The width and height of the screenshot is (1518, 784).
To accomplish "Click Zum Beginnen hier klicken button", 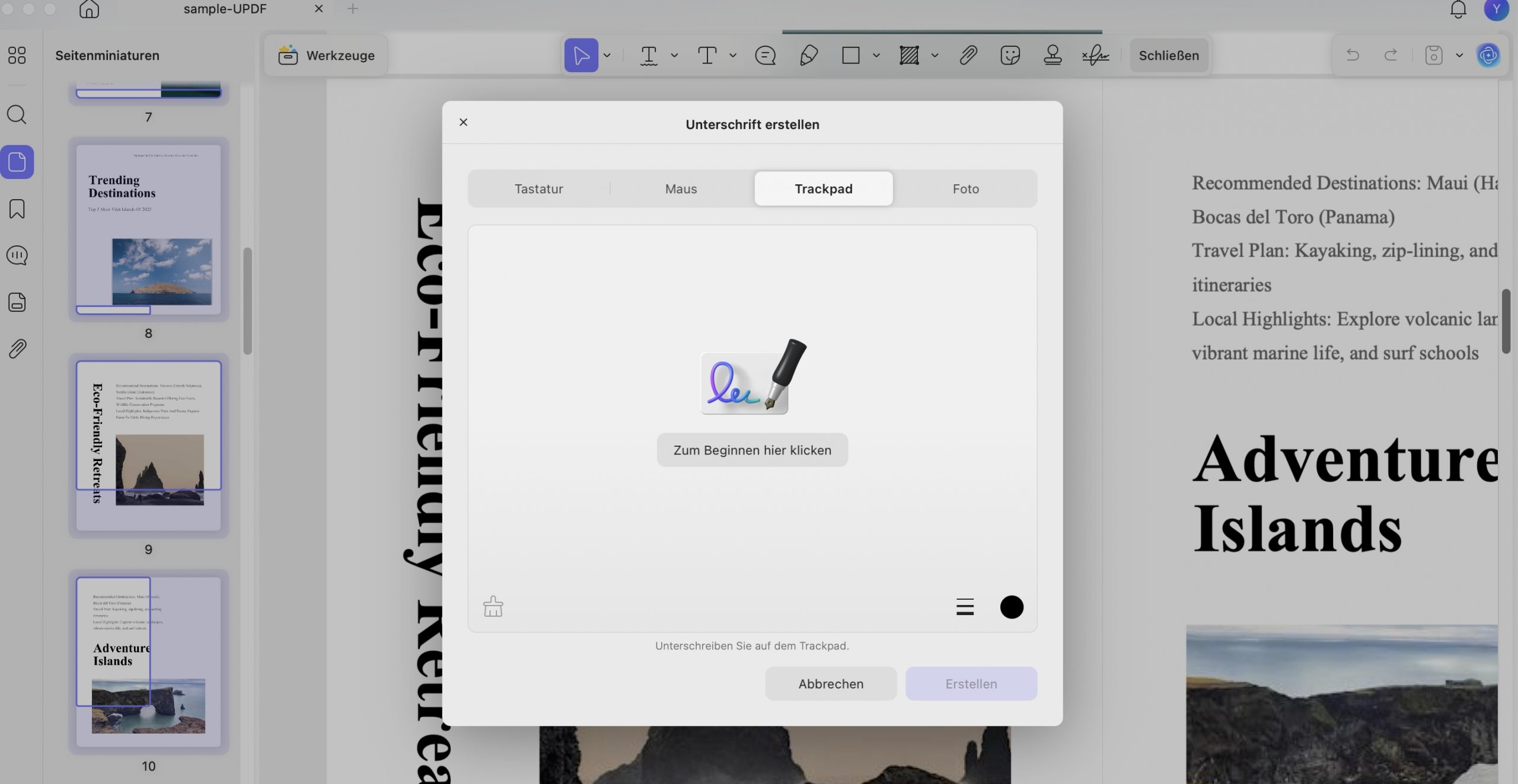I will (x=752, y=450).
